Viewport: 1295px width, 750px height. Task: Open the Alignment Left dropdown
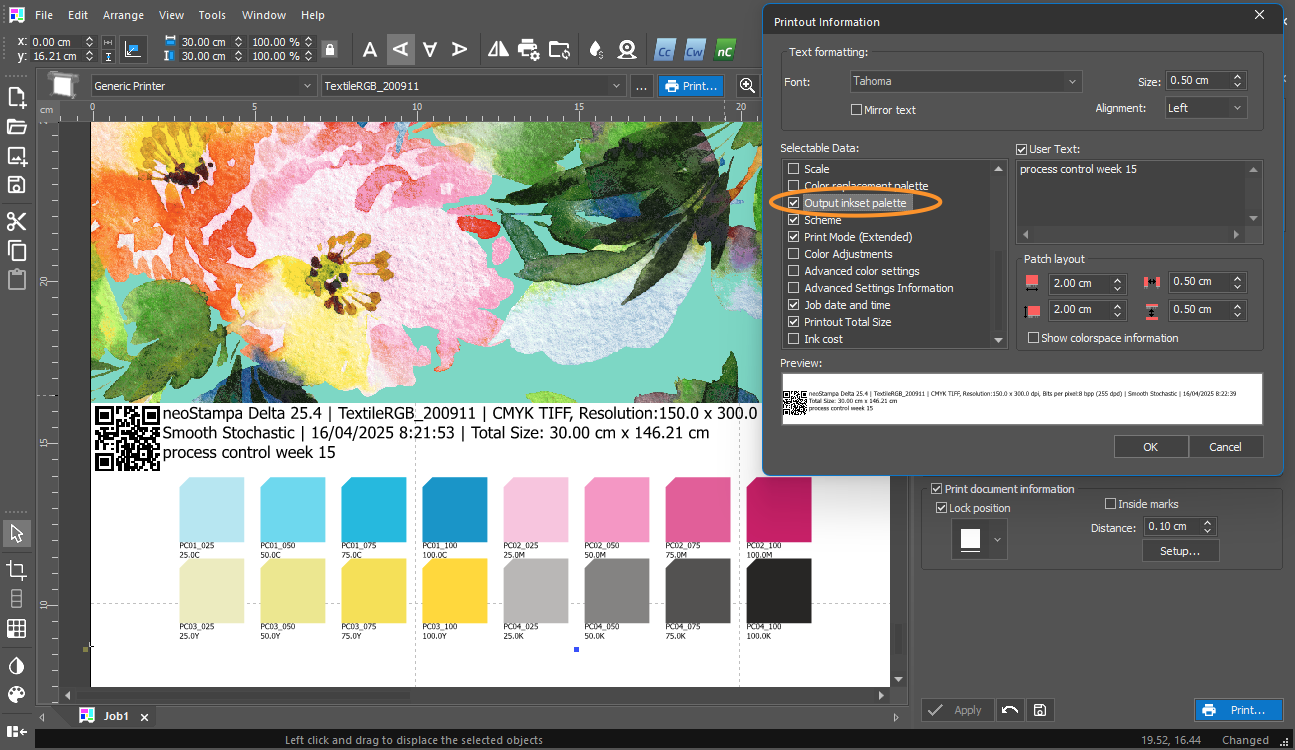tap(1205, 108)
